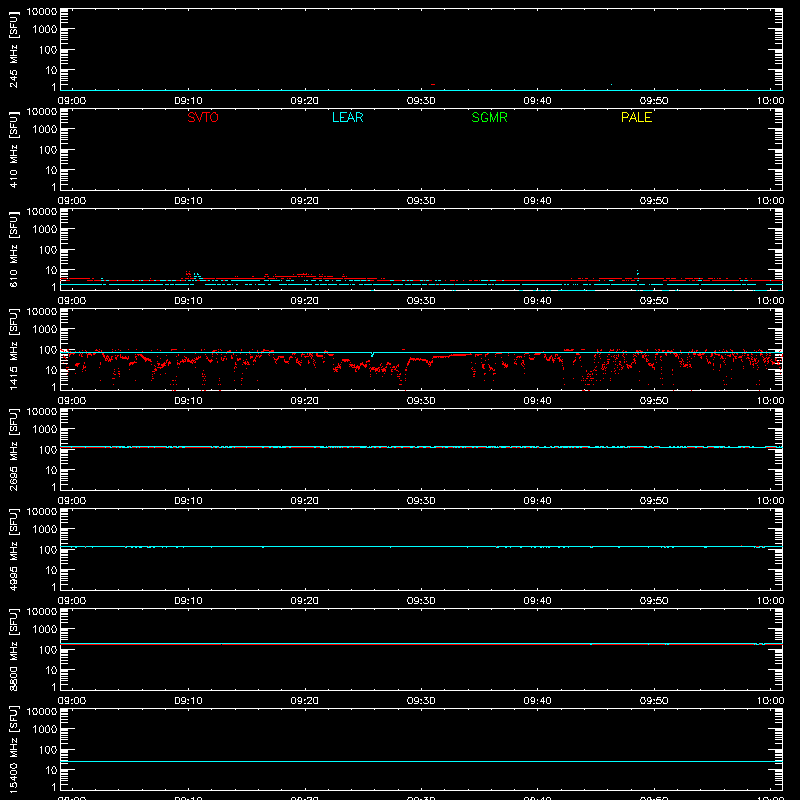The height and width of the screenshot is (800, 800).
Task: Click the yellow PALE station label
Action: 636,117
